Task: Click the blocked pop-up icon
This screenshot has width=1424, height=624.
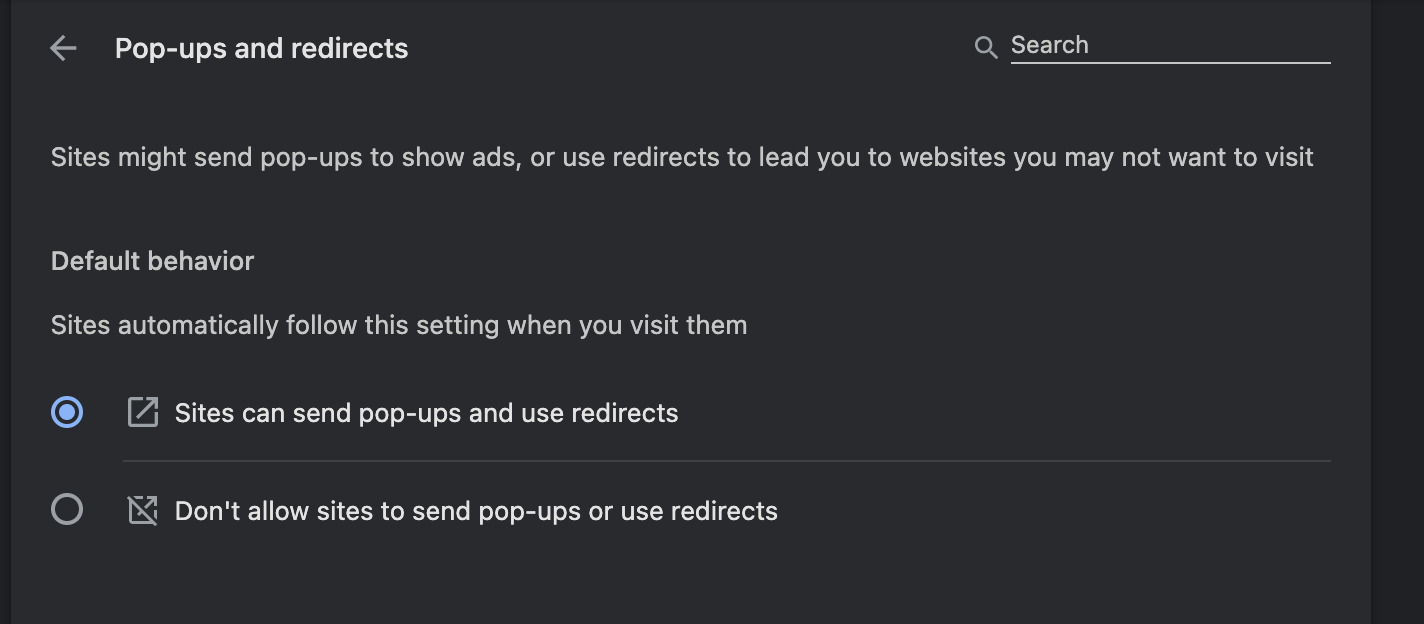Action: [x=143, y=511]
